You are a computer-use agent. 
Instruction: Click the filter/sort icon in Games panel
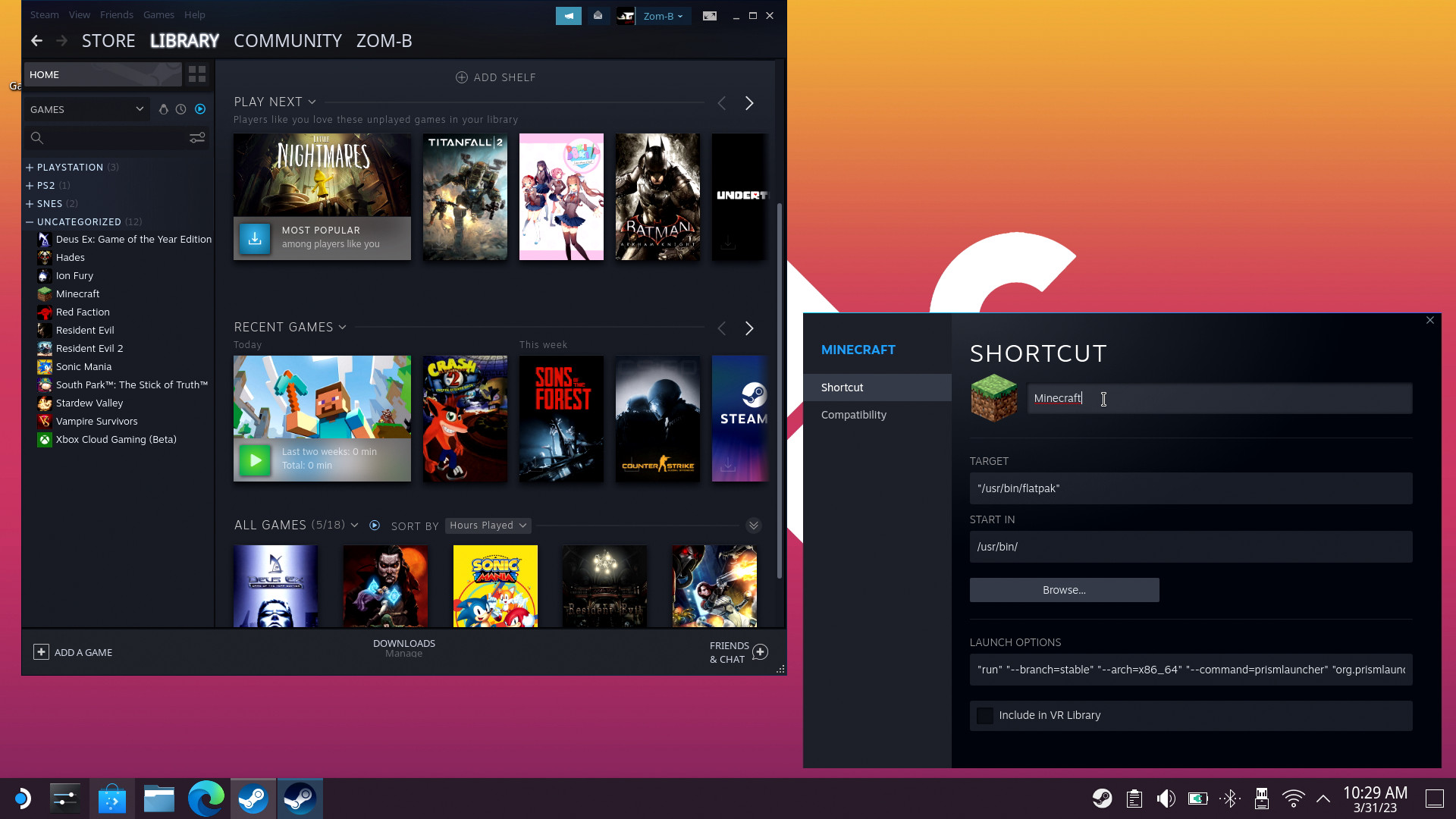coord(197,137)
